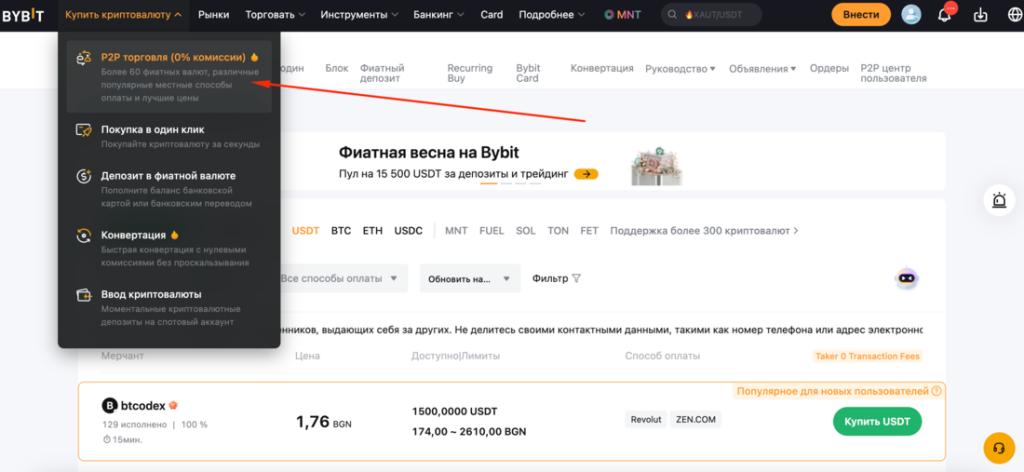Click the alarm alert icon on right edge
Viewport: 1024px width, 472px height.
(998, 201)
